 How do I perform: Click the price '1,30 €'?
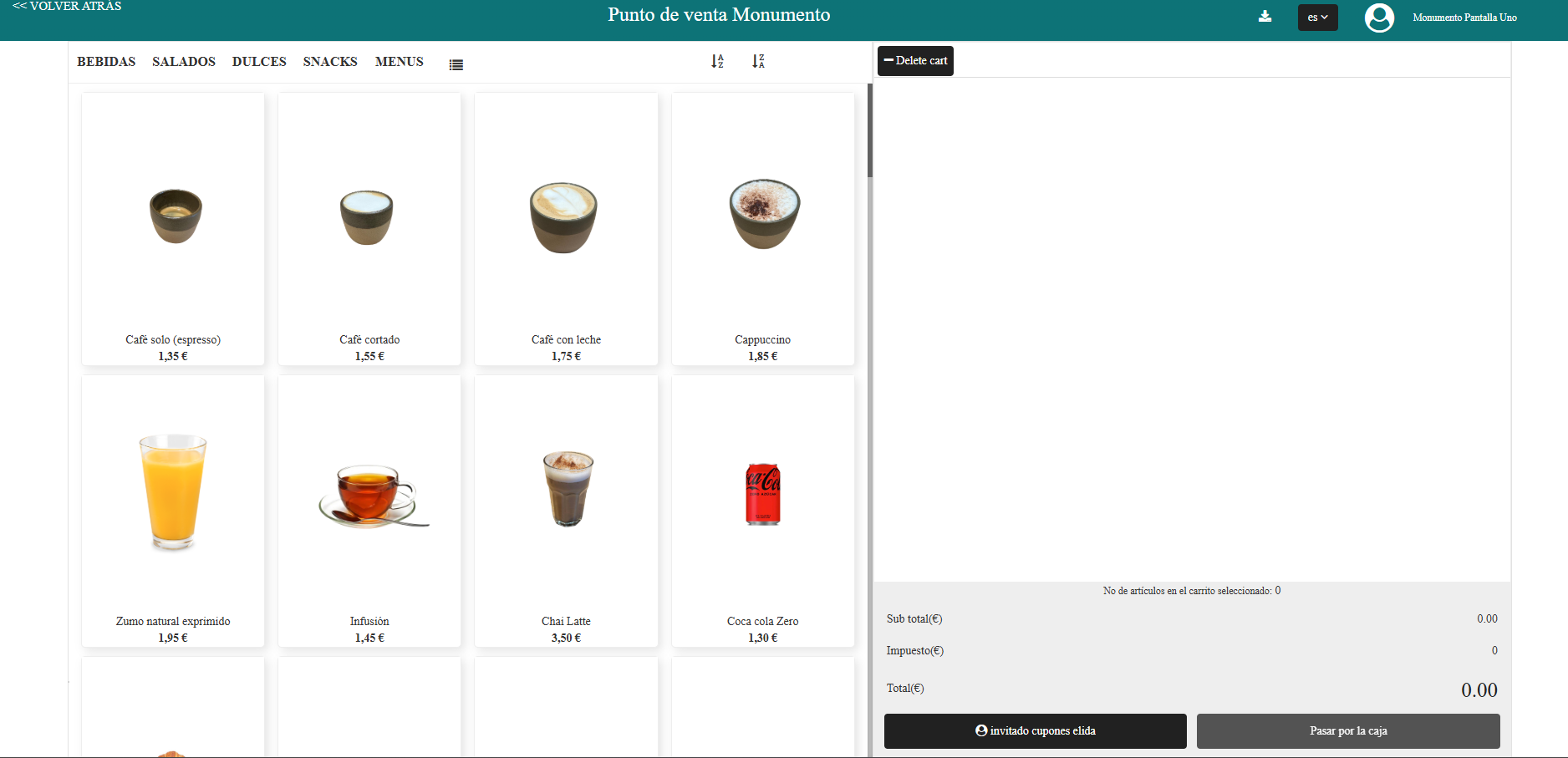[x=762, y=638]
